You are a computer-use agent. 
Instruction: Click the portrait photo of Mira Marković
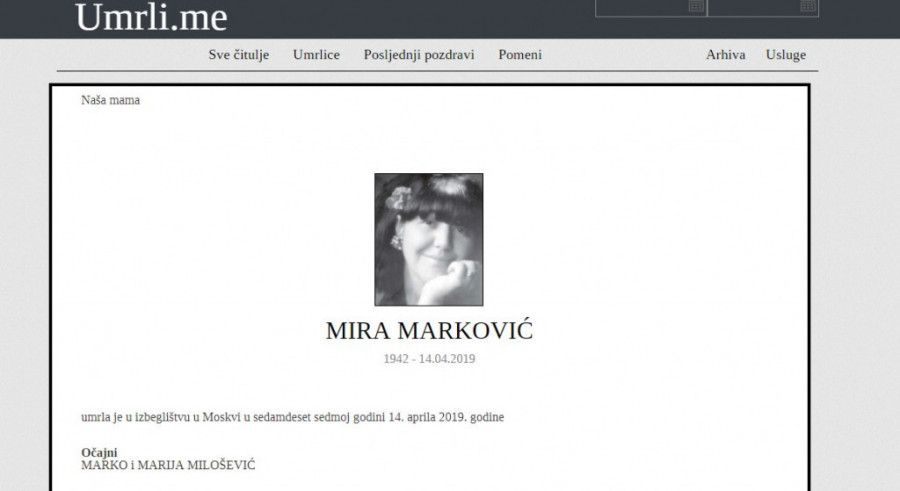[x=429, y=239]
